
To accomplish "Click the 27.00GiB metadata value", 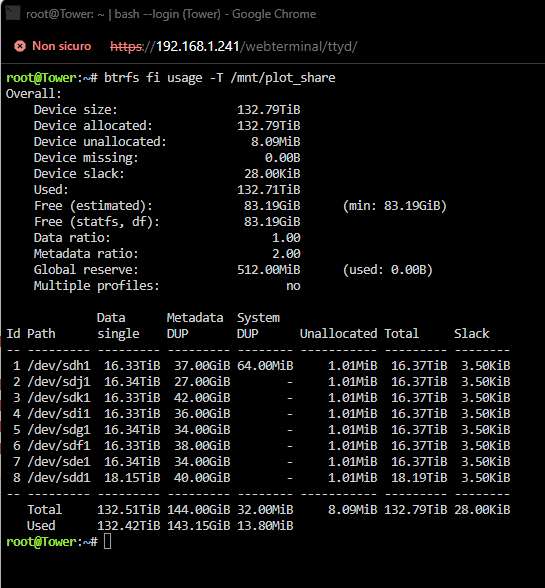I will 202,382.
